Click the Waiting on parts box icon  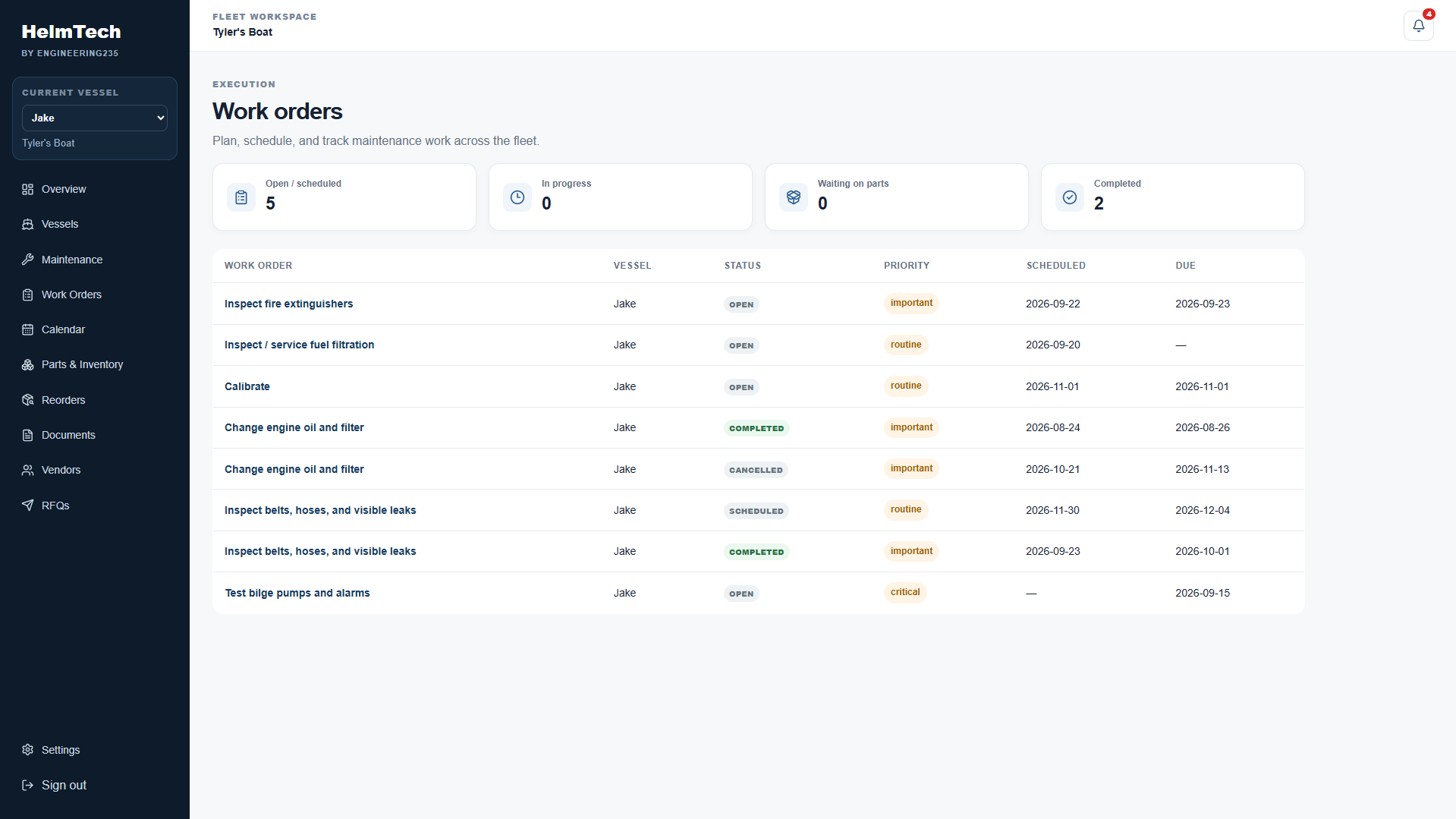pos(794,197)
